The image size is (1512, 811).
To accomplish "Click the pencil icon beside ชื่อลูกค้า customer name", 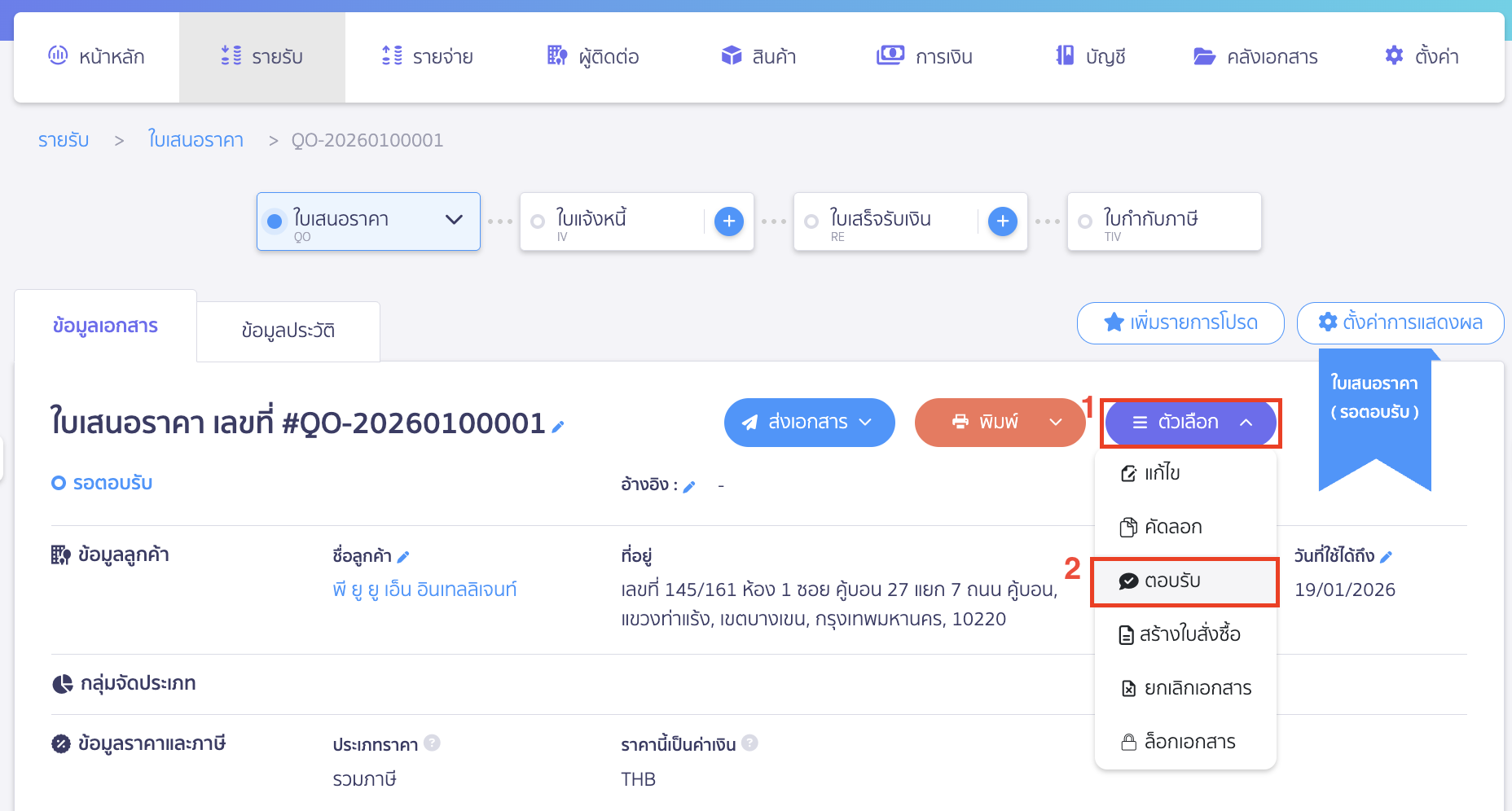I will (405, 555).
